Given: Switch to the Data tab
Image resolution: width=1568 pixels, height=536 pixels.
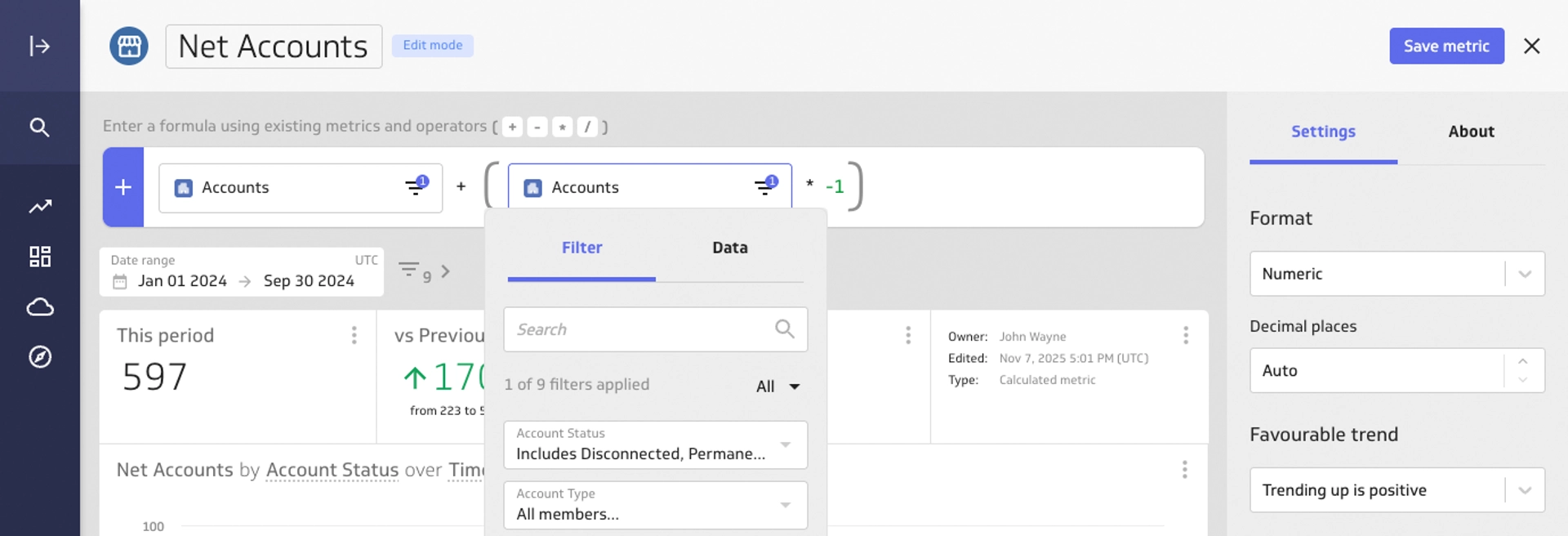Looking at the screenshot, I should pyautogui.click(x=729, y=248).
